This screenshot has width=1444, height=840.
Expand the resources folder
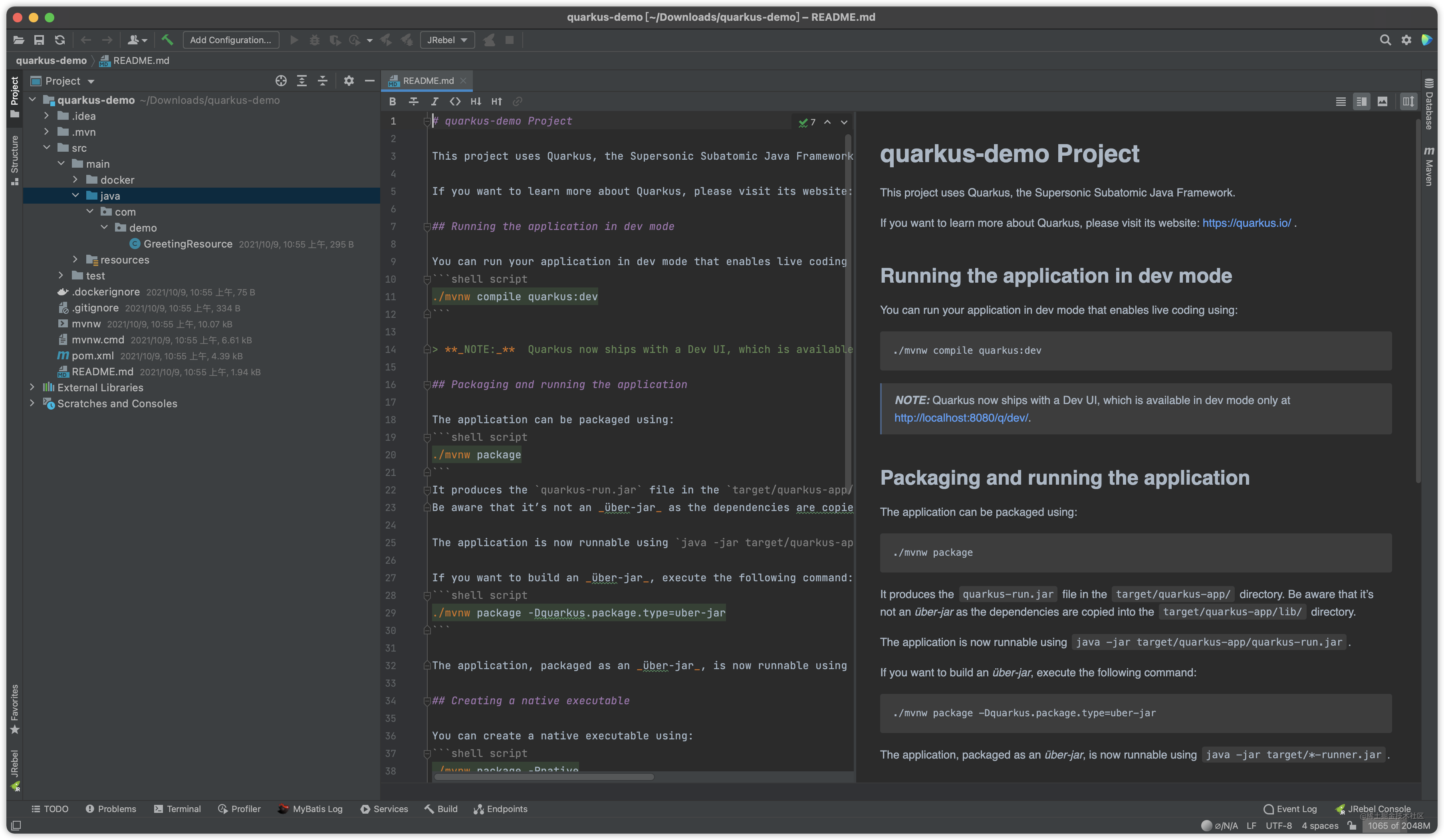[x=75, y=260]
